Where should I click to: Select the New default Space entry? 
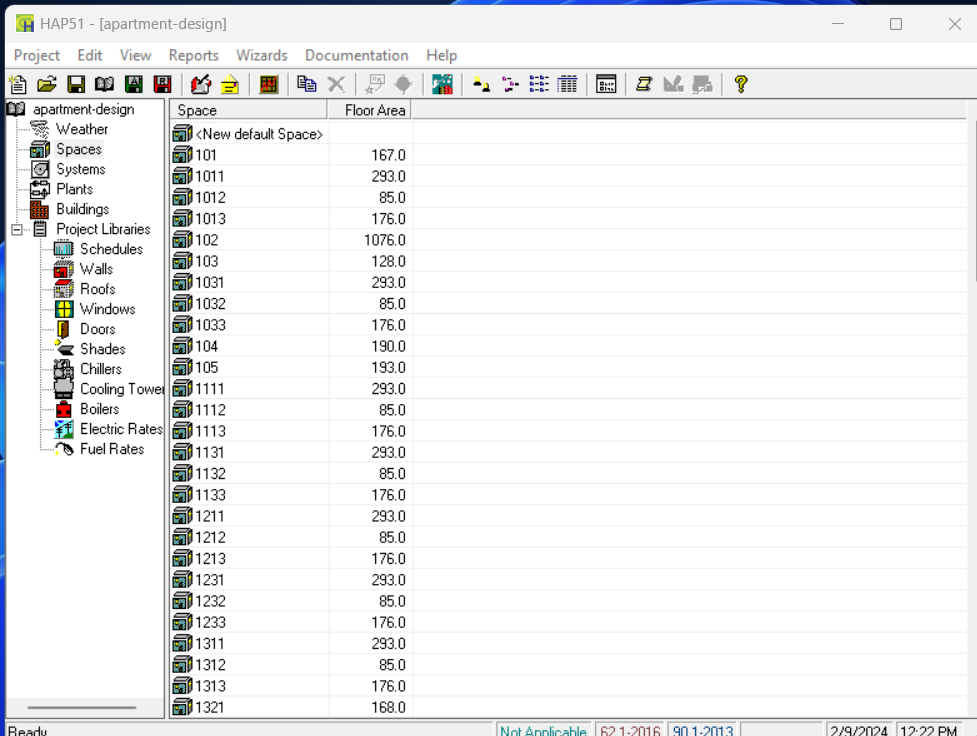click(259, 134)
